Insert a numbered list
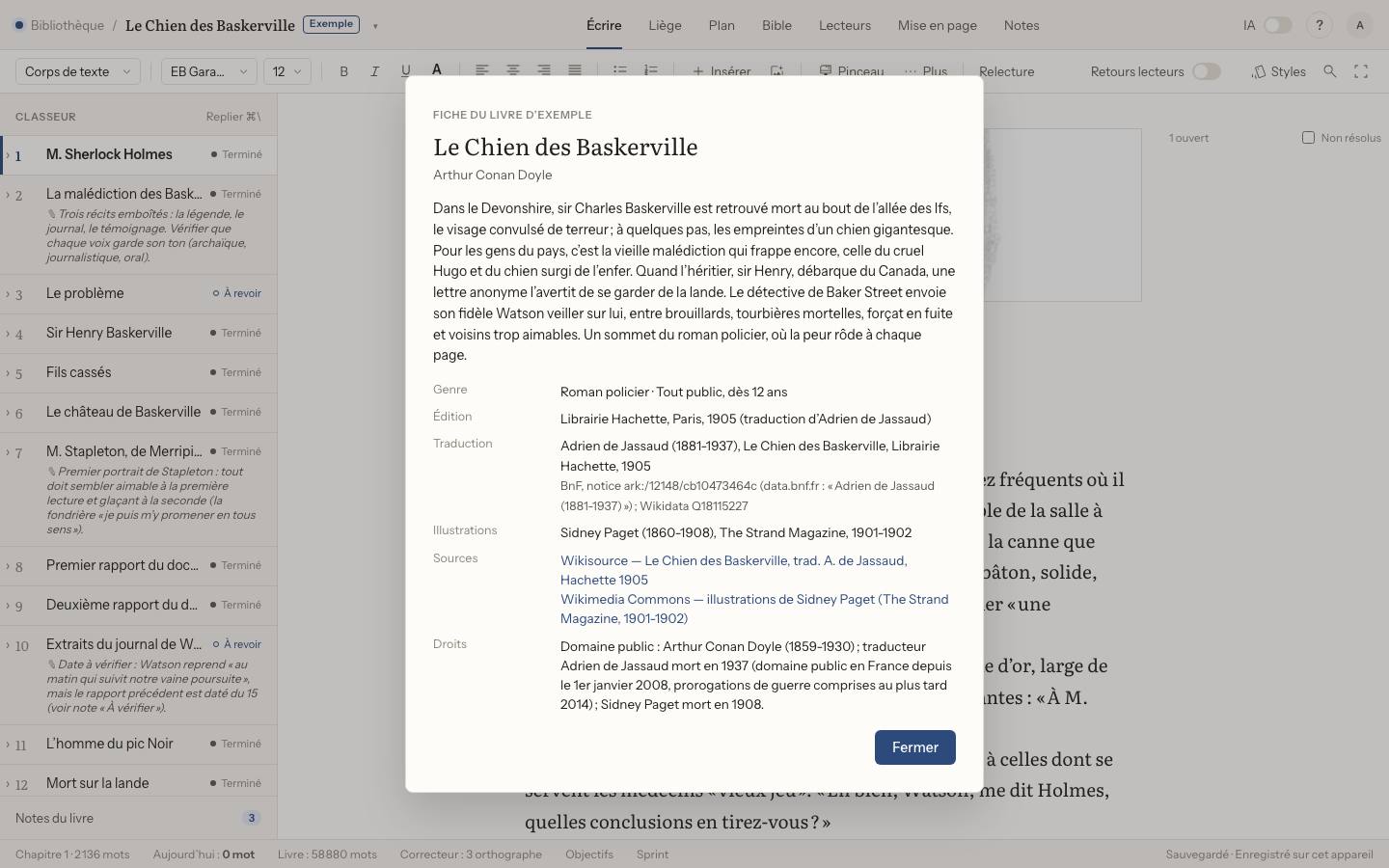This screenshot has width=1389, height=868. coord(651,70)
